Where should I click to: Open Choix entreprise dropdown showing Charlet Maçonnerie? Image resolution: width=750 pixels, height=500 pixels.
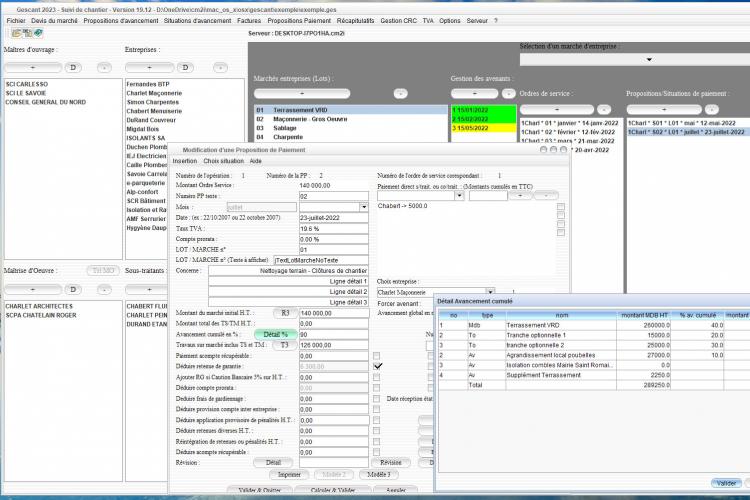click(x=490, y=292)
